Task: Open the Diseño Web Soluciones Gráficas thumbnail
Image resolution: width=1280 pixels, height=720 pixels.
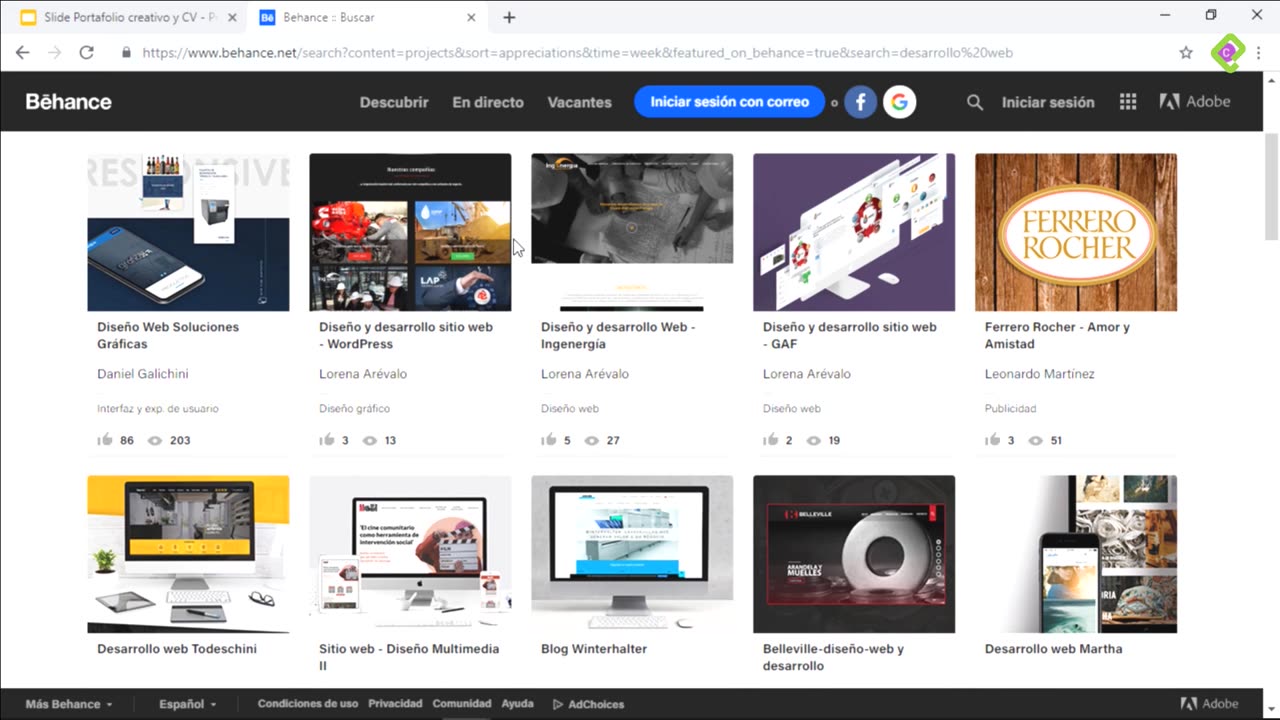Action: (x=188, y=232)
